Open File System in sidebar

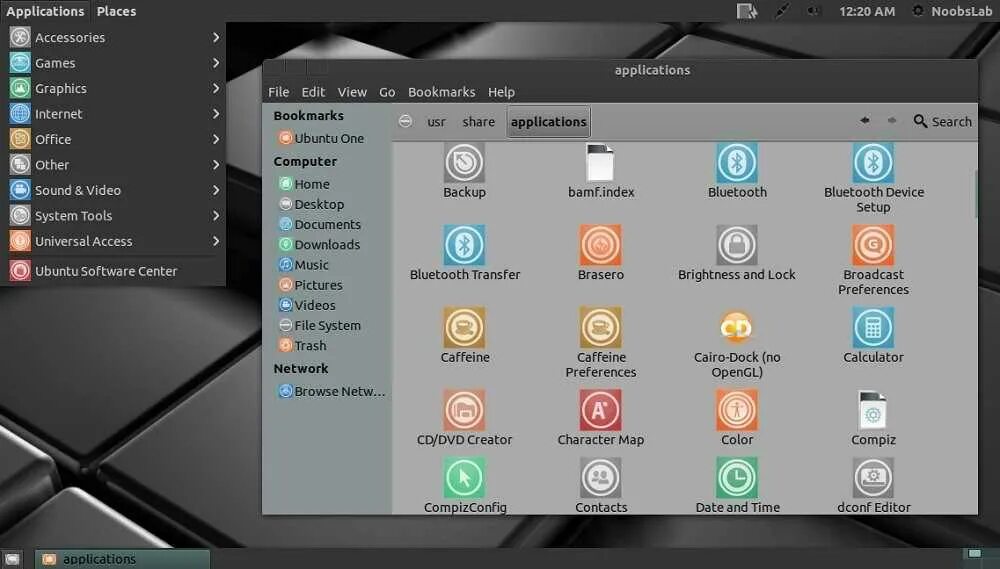(x=320, y=325)
